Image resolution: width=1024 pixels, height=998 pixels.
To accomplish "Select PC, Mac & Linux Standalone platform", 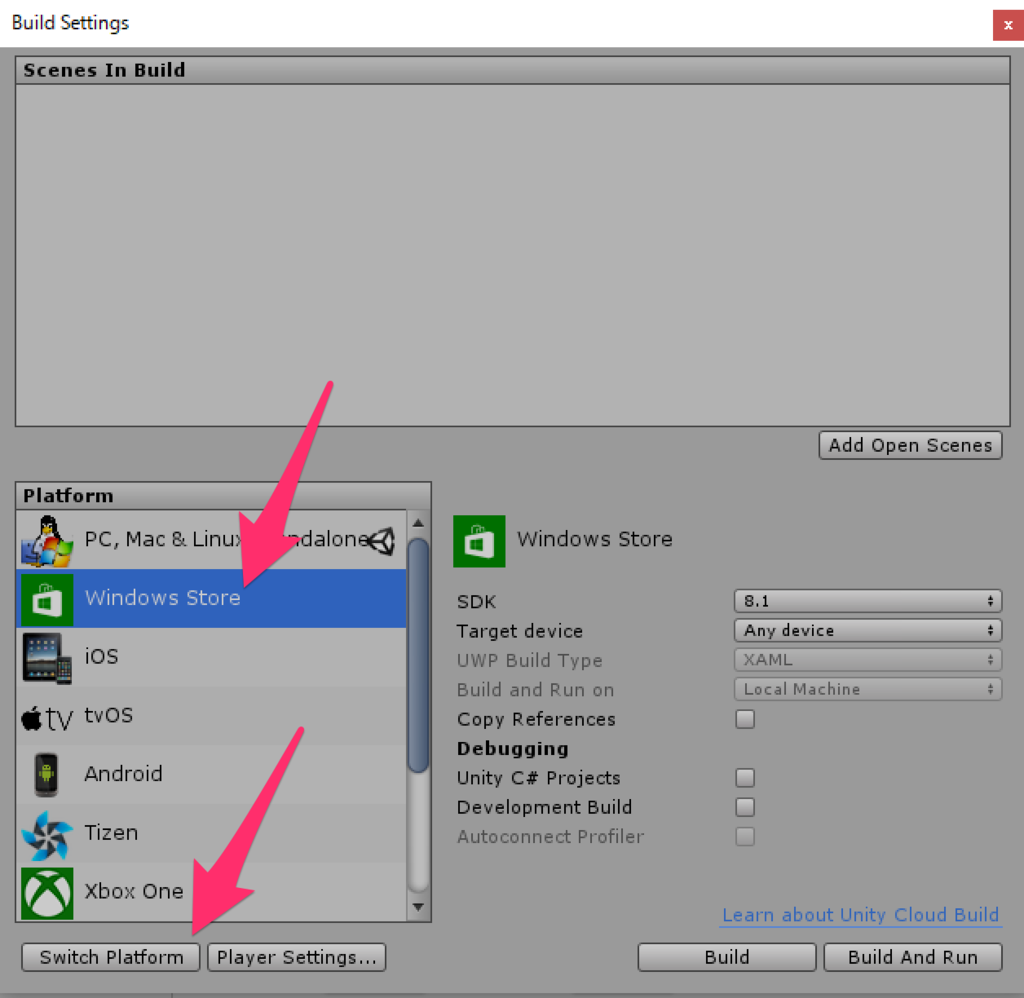I will 211,540.
